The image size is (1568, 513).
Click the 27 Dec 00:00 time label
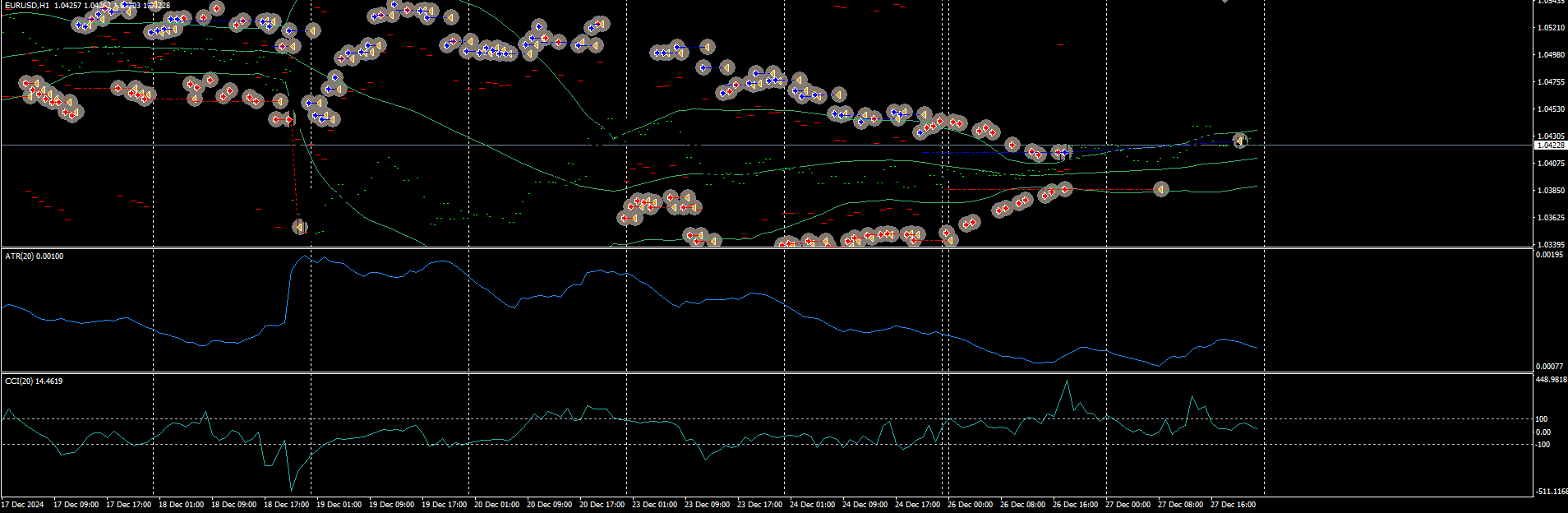pos(1128,505)
